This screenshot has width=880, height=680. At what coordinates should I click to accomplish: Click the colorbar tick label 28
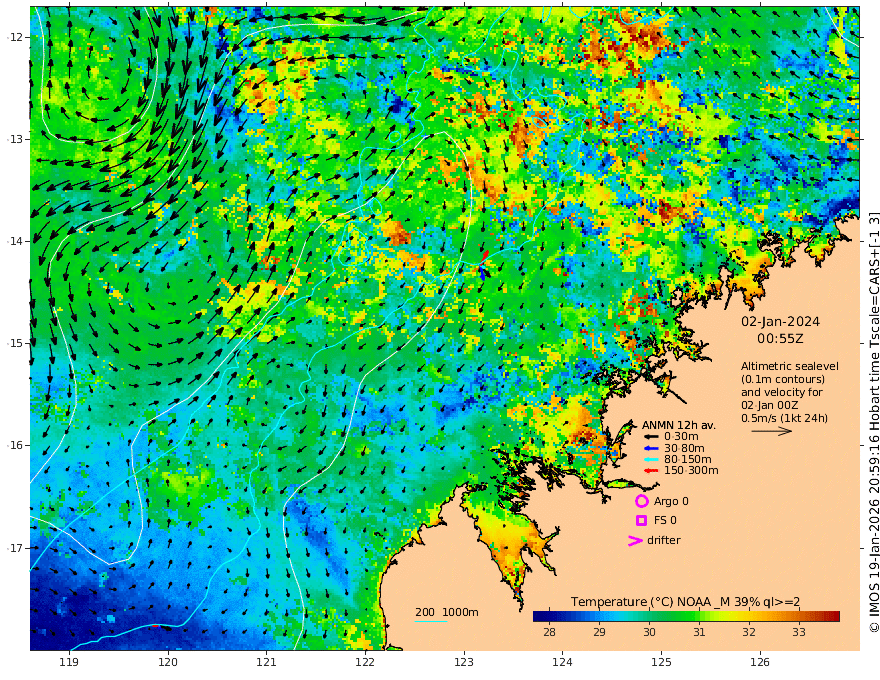point(549,632)
